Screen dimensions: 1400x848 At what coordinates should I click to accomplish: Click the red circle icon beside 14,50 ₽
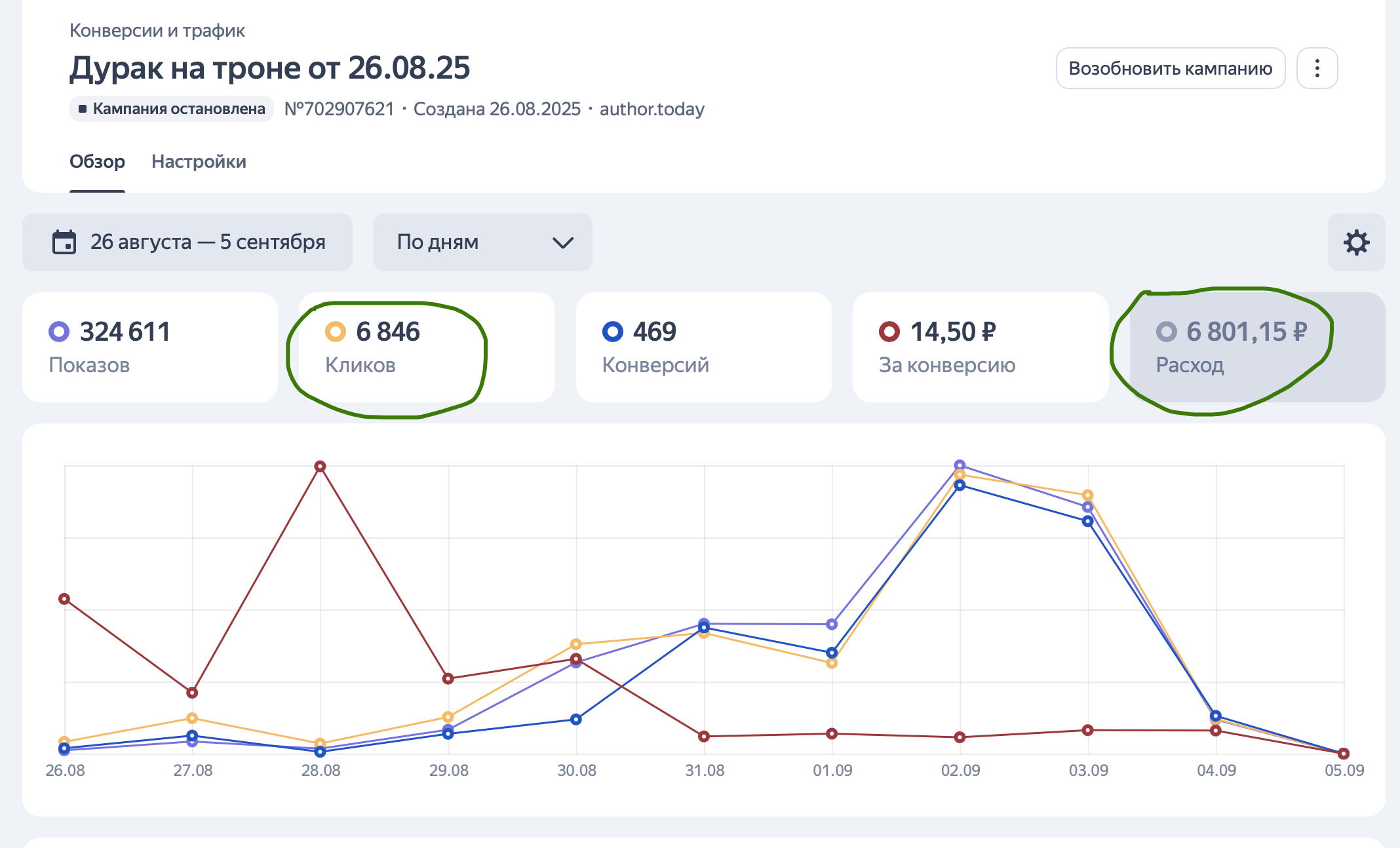[889, 332]
